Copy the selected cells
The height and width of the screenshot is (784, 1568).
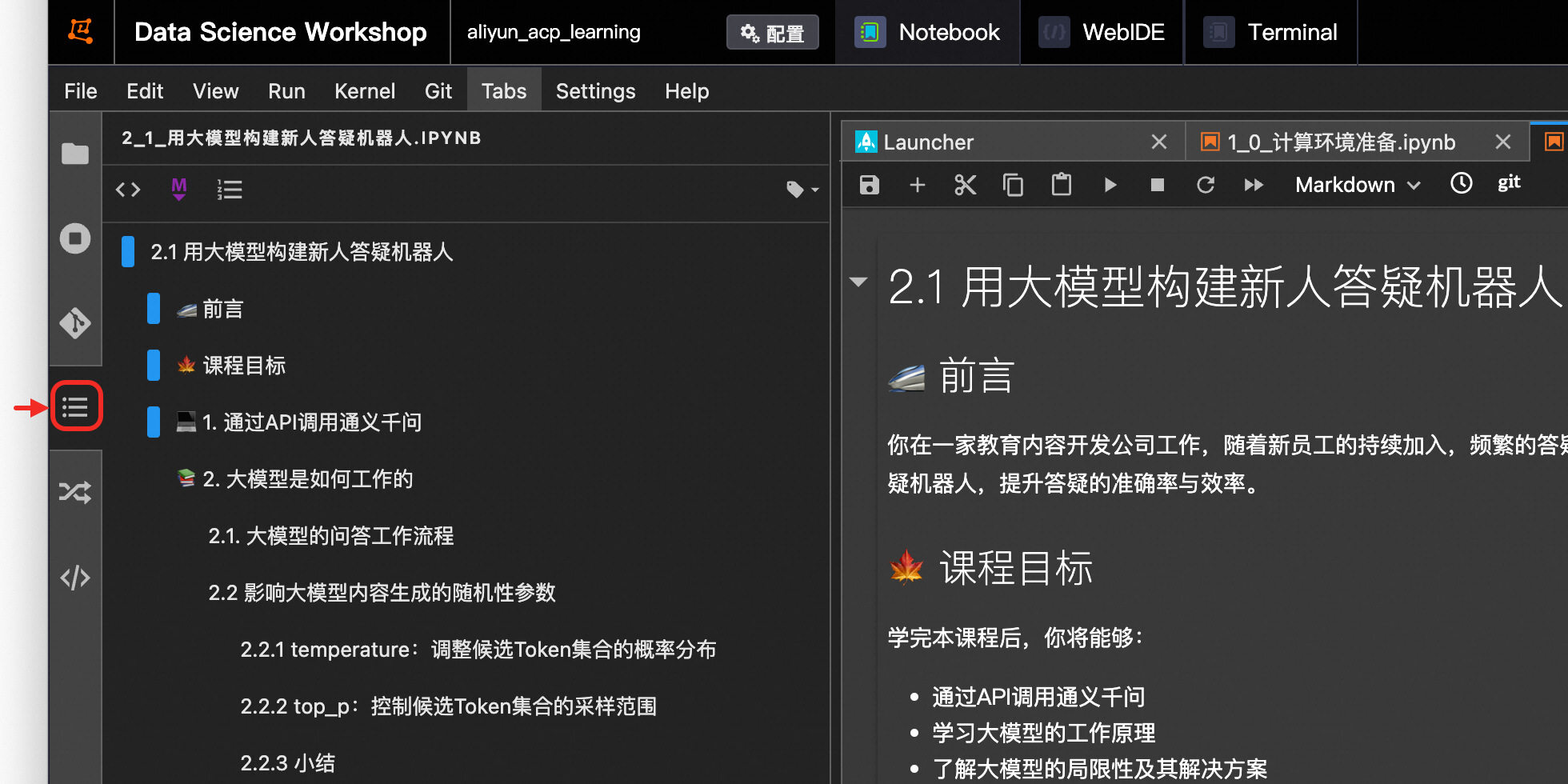[1014, 185]
